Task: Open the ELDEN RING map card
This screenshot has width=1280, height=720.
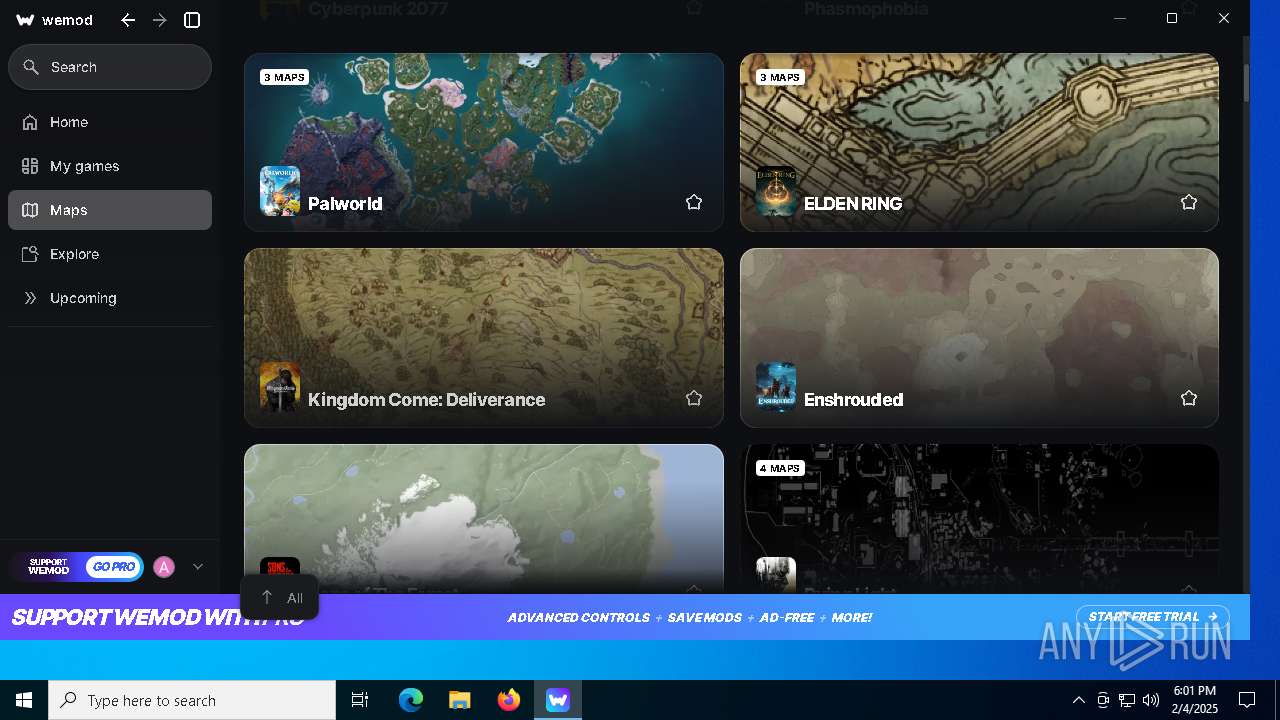Action: 979,142
